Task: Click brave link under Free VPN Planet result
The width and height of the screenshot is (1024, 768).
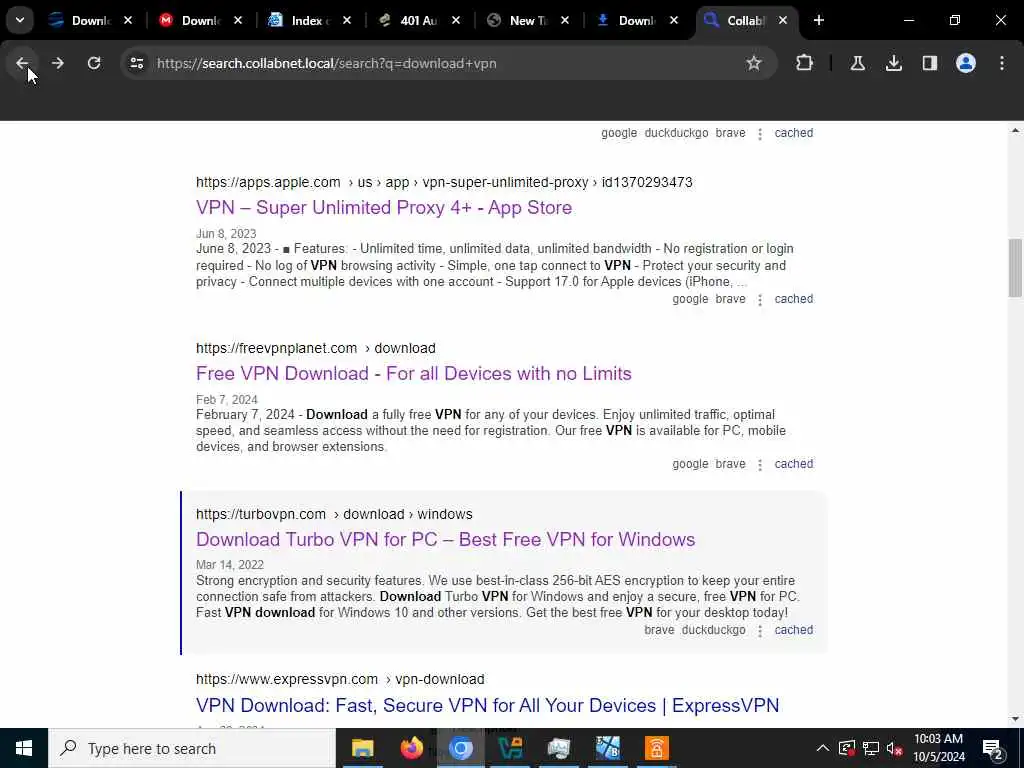Action: coord(730,464)
